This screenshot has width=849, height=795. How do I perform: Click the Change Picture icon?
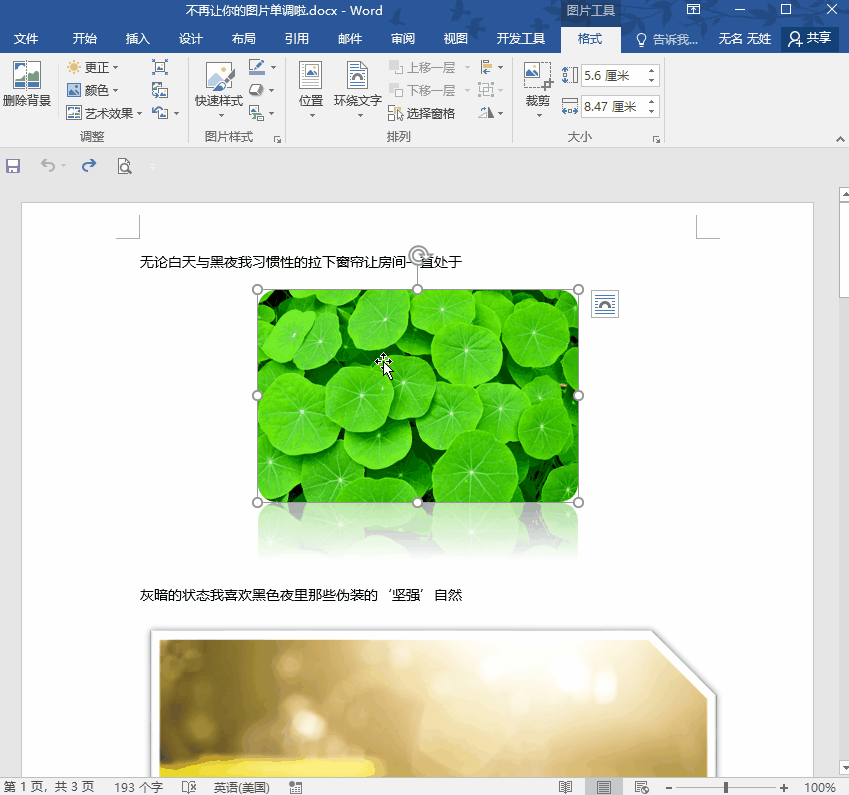pyautogui.click(x=160, y=90)
